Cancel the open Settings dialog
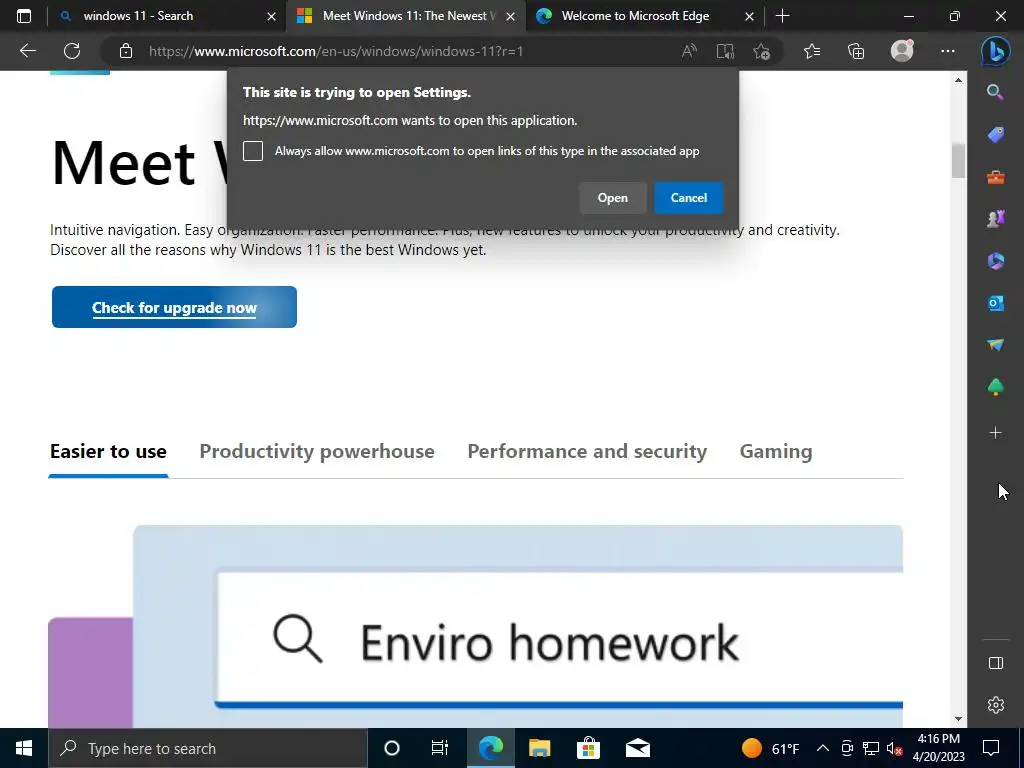This screenshot has width=1024, height=768. tap(688, 198)
